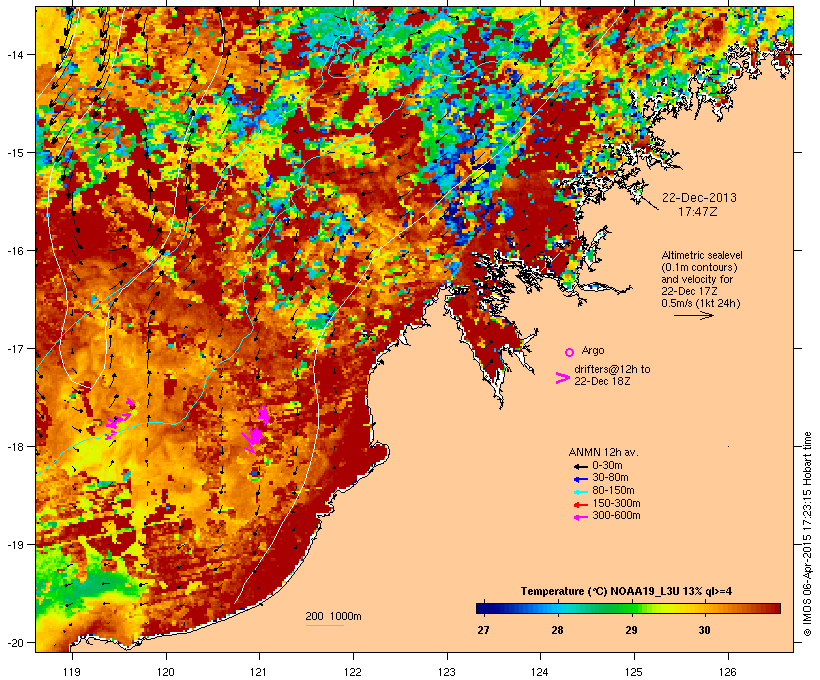Click the magenta drifters arrowhead legend symbol
The width and height of the screenshot is (820, 680).
point(562,378)
